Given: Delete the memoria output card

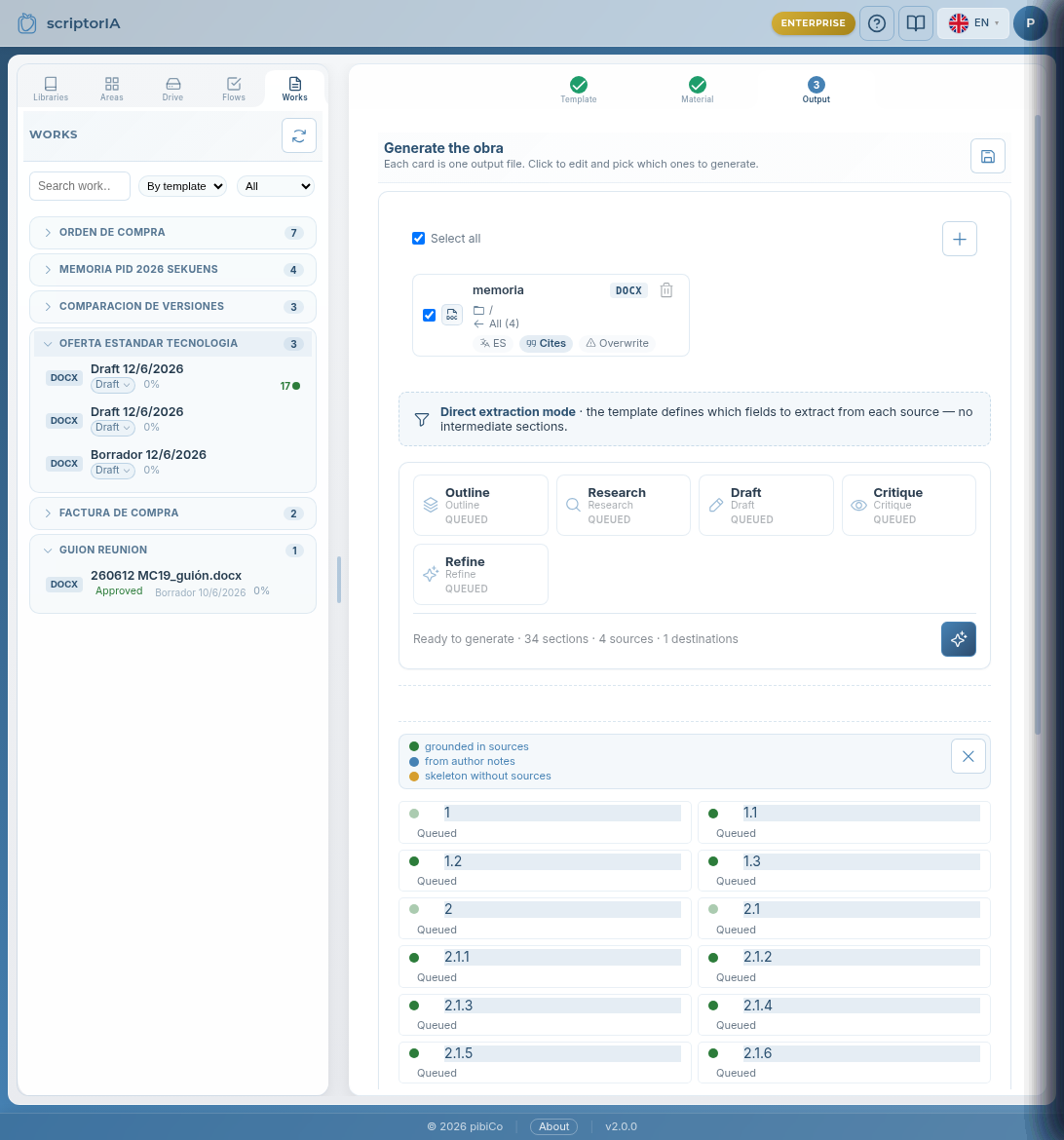Looking at the screenshot, I should [666, 290].
